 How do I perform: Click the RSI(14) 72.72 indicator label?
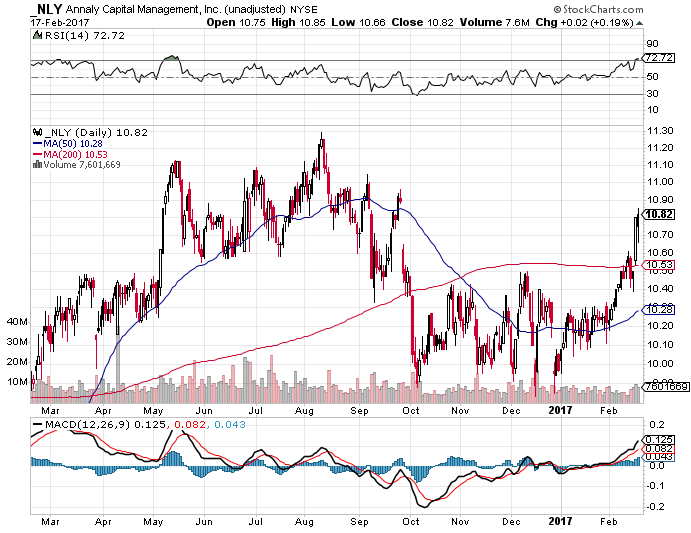click(x=85, y=36)
